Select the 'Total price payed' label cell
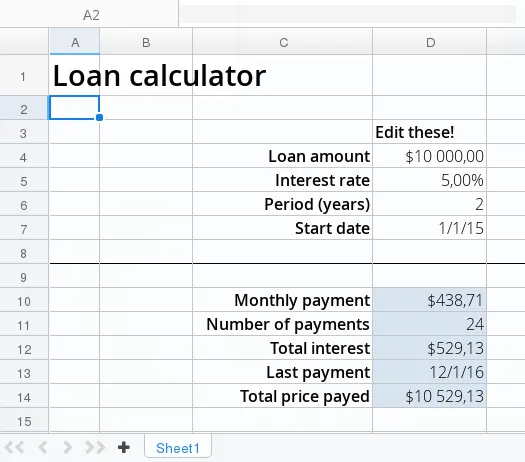The height and width of the screenshot is (462, 525). pos(283,396)
